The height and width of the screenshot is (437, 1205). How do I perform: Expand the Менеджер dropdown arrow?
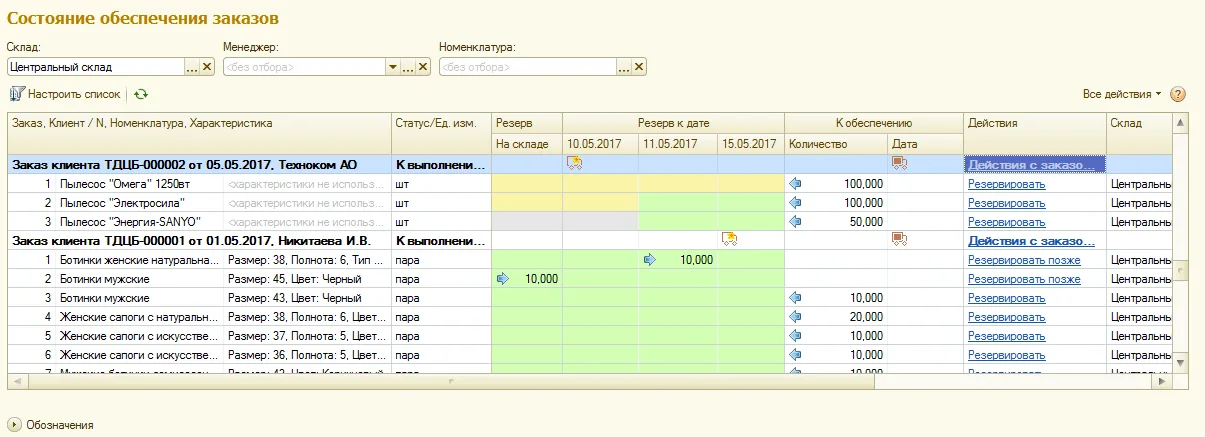coord(392,67)
